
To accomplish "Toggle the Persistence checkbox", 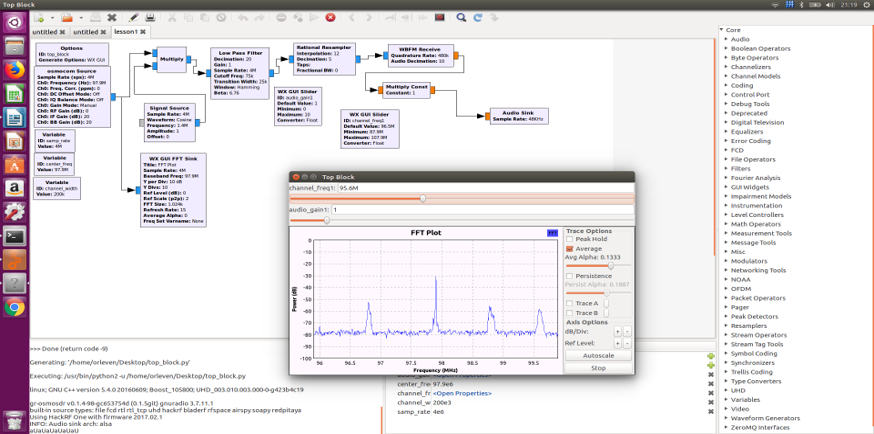I will pos(570,275).
